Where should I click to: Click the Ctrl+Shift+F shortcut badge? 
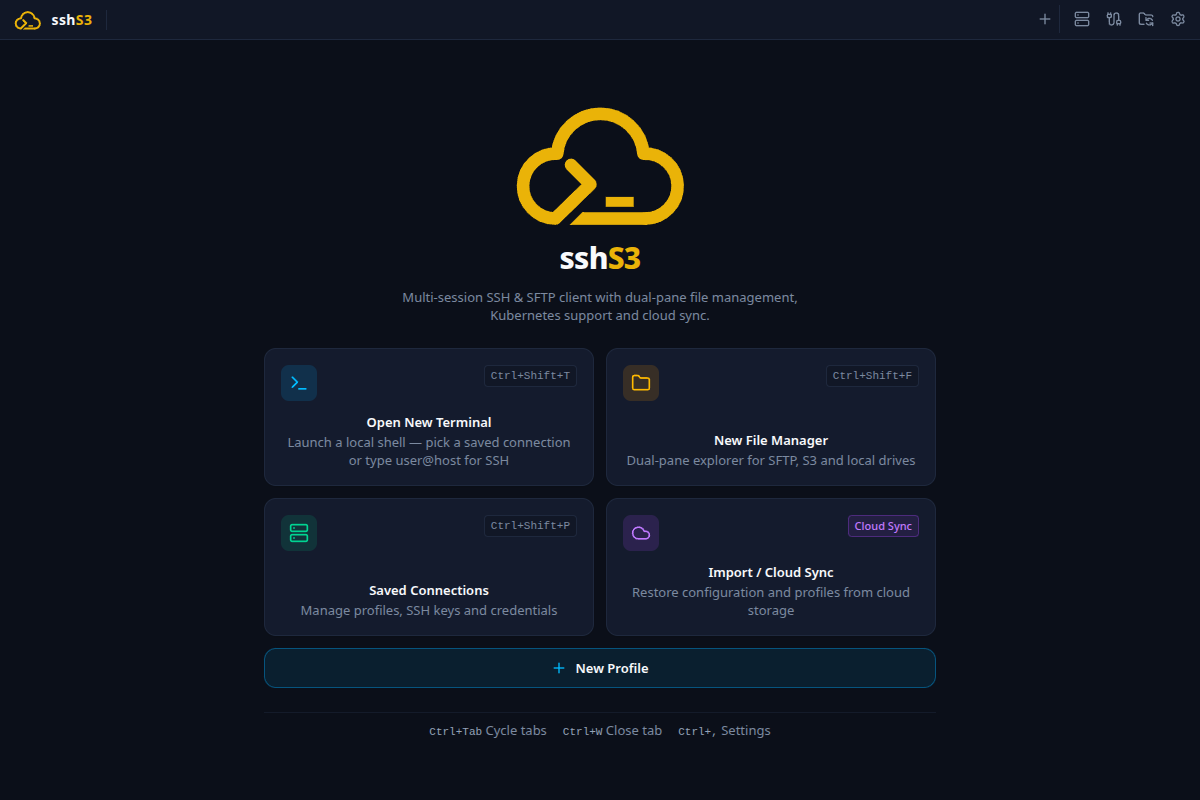[872, 376]
